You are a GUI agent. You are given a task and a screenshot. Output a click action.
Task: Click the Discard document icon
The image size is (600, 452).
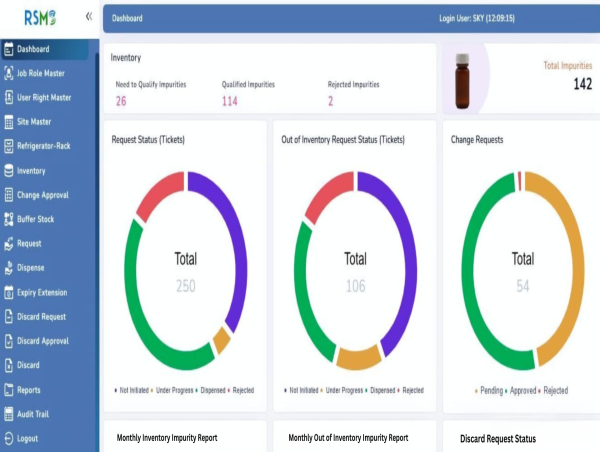[8, 365]
